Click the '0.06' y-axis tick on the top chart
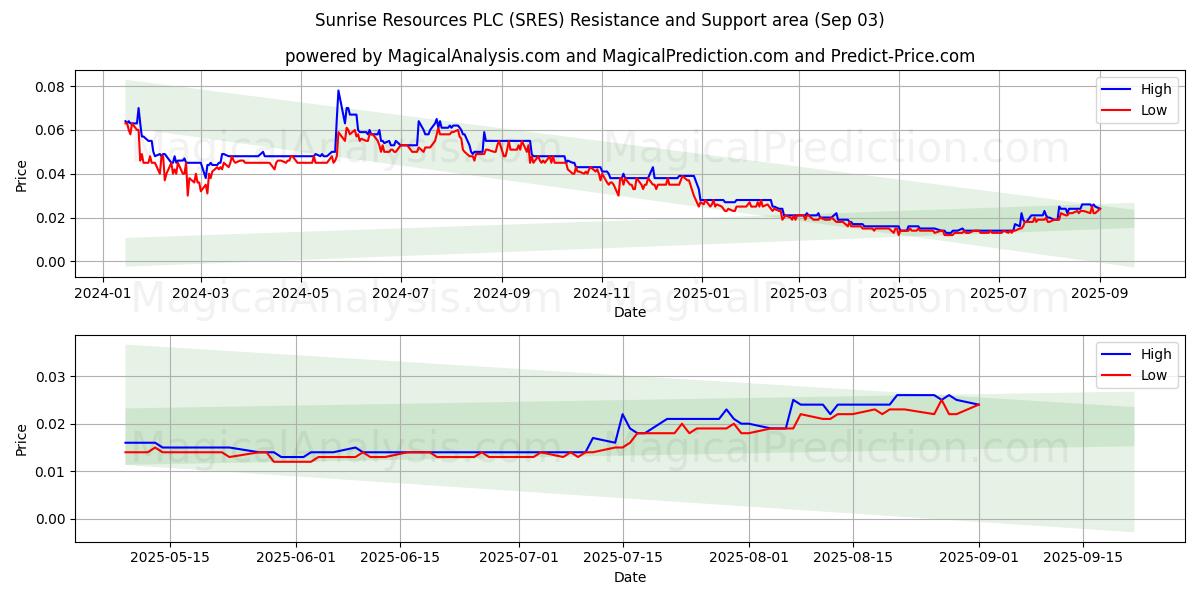The image size is (1200, 600). click(x=50, y=131)
